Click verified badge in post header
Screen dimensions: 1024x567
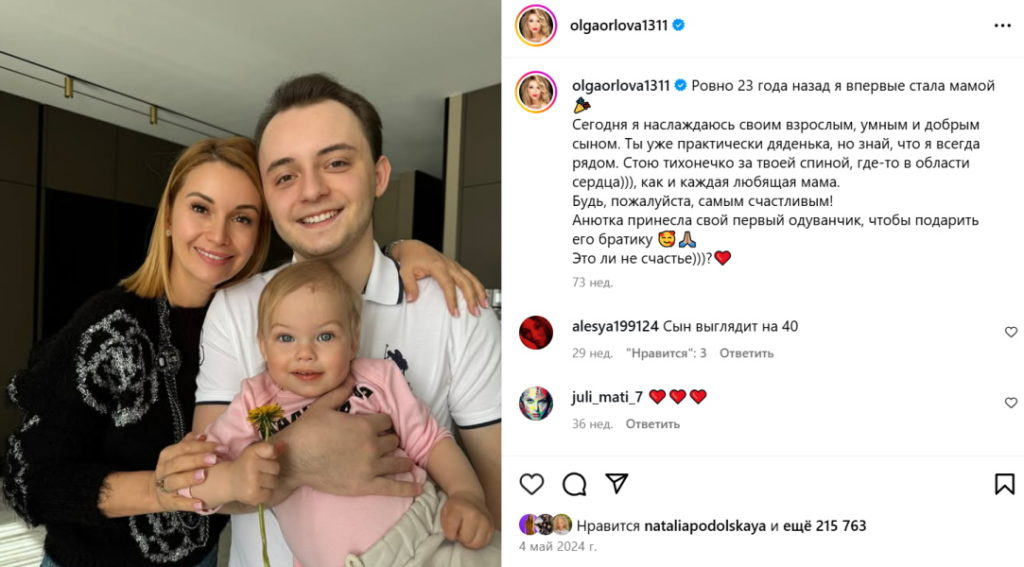point(679,25)
